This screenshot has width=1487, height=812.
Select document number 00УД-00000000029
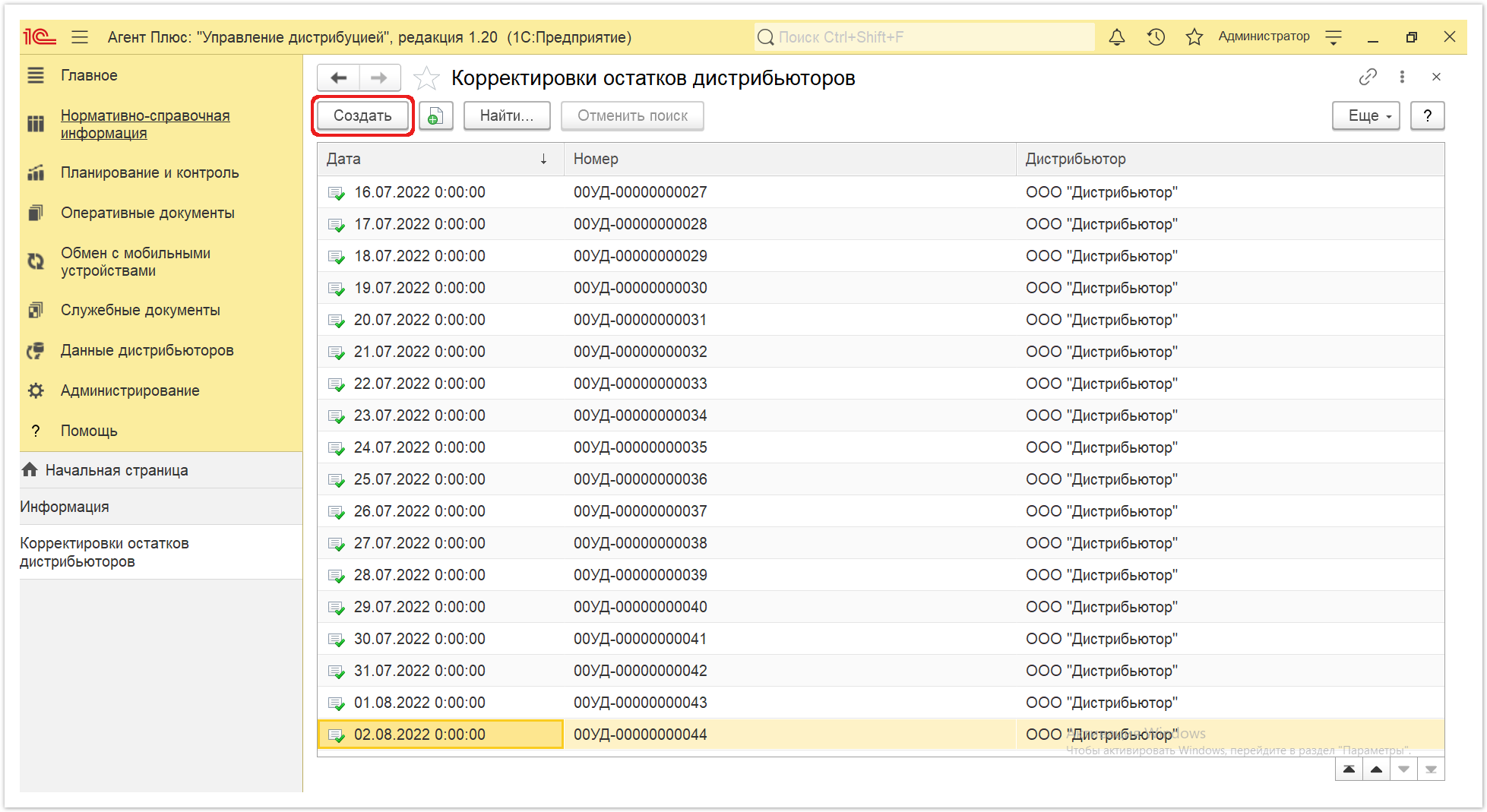[x=641, y=256]
